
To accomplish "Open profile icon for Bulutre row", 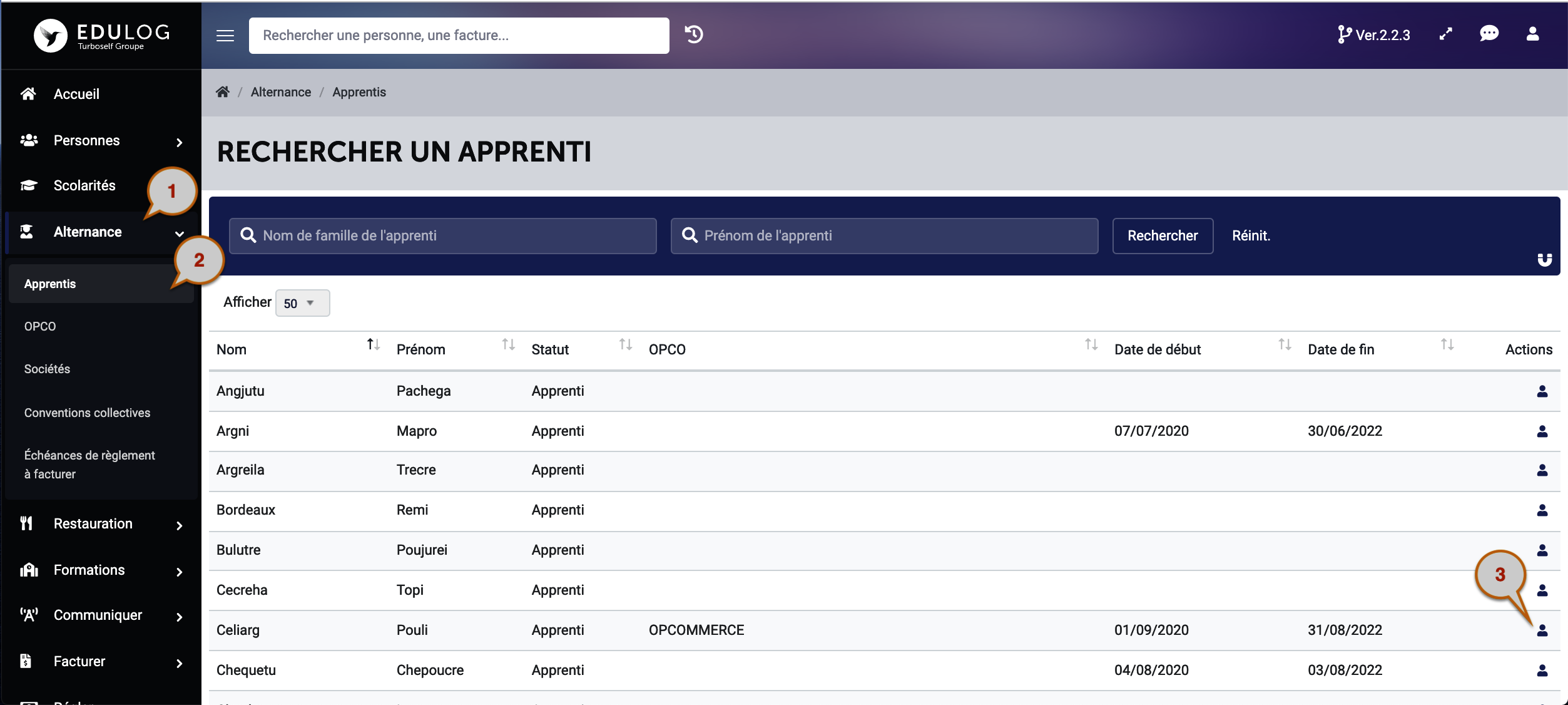I will click(x=1542, y=550).
